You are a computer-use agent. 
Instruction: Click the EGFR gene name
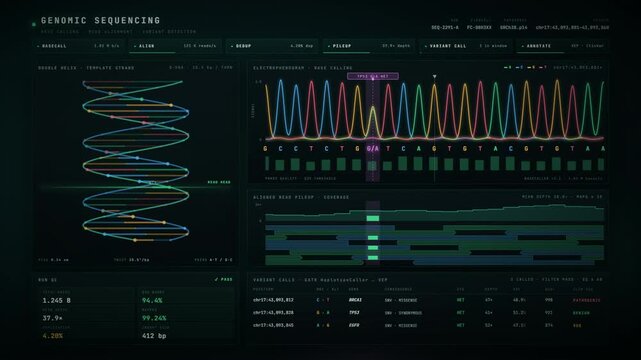coord(354,325)
